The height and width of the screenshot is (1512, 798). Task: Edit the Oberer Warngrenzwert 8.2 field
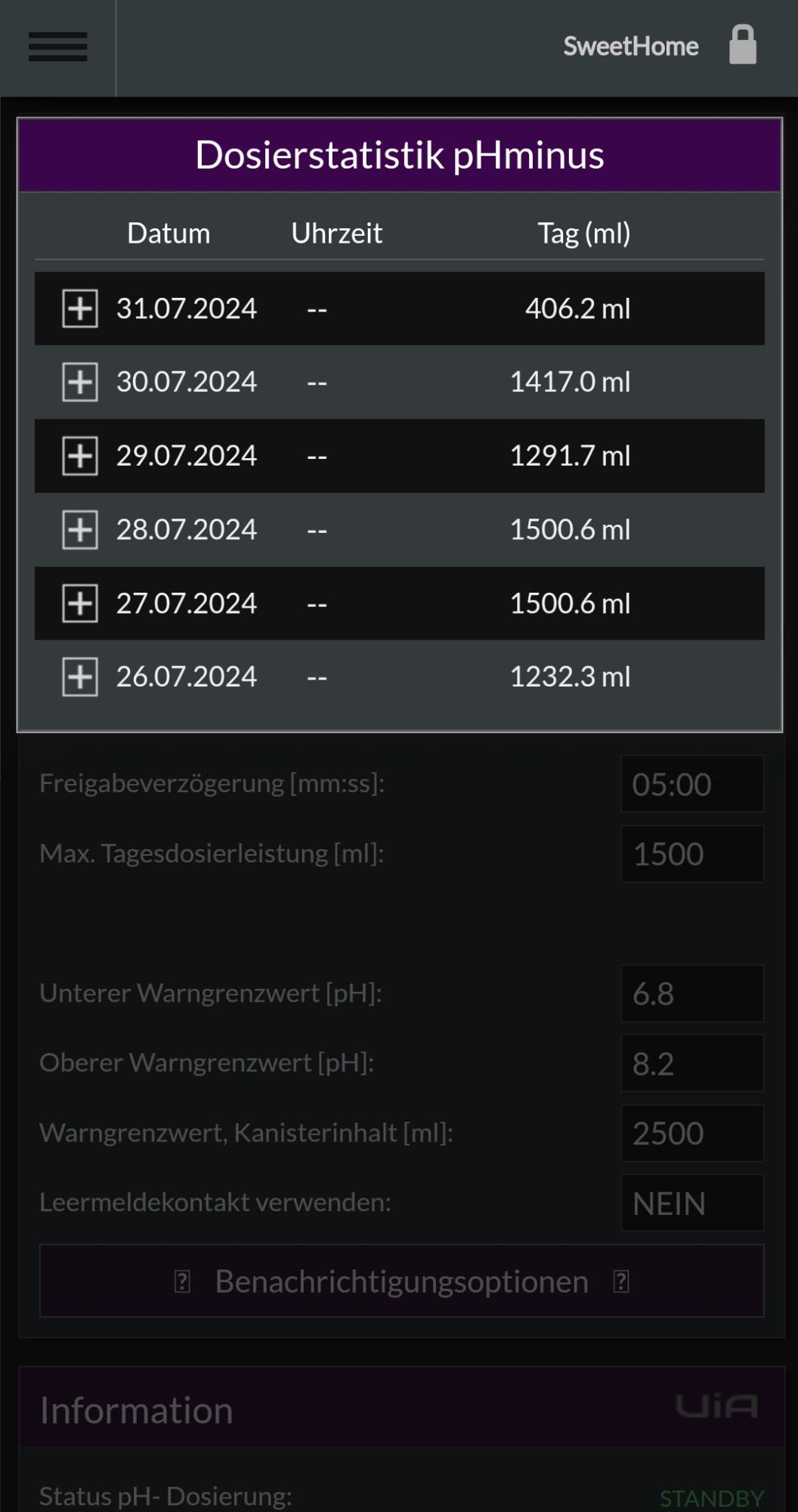pyautogui.click(x=692, y=1063)
